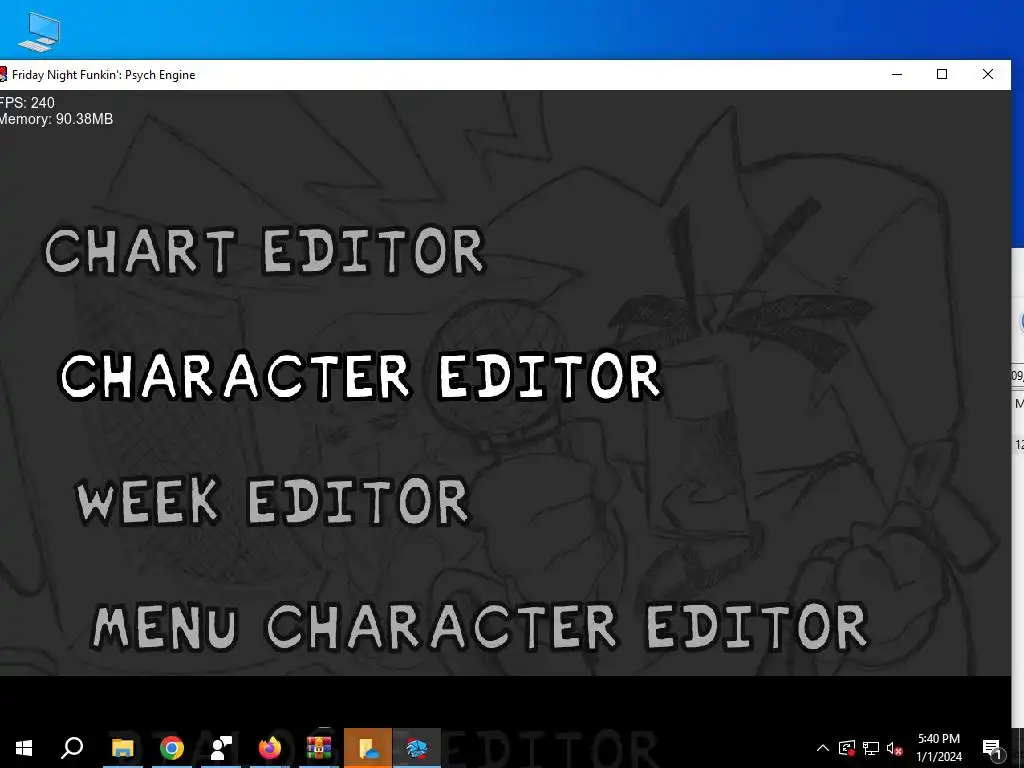Launch Firefox from the taskbar
The width and height of the screenshot is (1024, 768).
(270, 748)
